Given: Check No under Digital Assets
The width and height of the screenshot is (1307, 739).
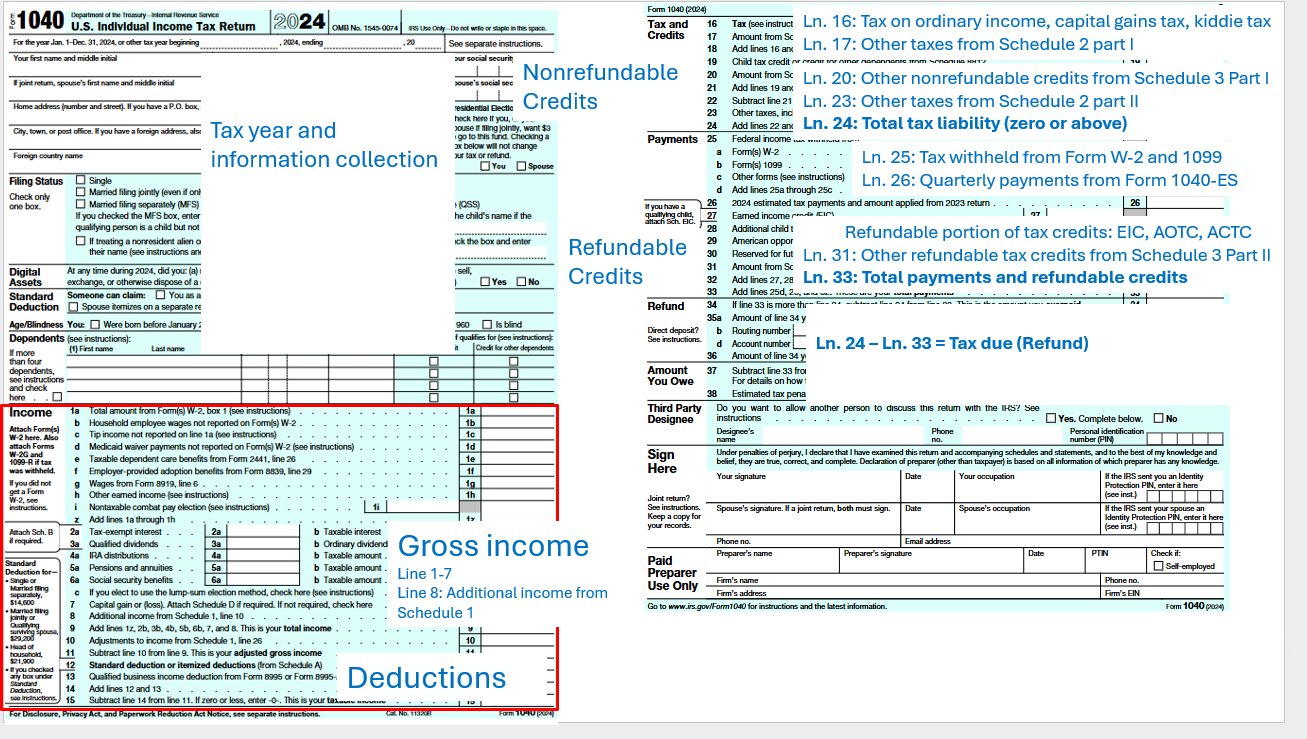Looking at the screenshot, I should (x=521, y=282).
